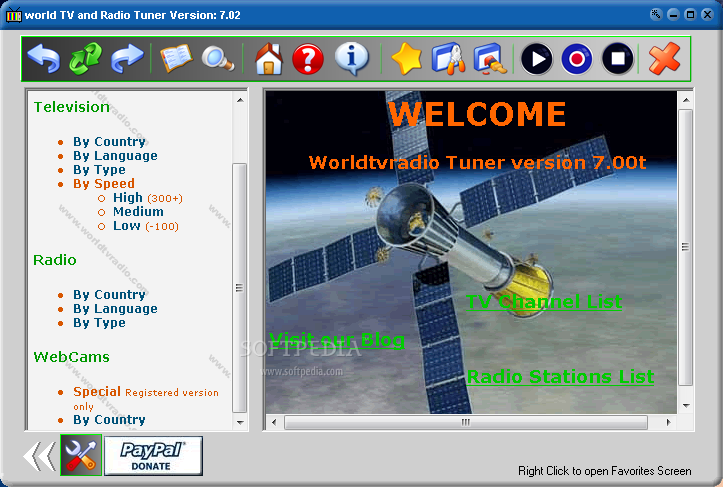The image size is (723, 487).
Task: Collapse sidebar with double chevron arrows
Action: pos(40,456)
